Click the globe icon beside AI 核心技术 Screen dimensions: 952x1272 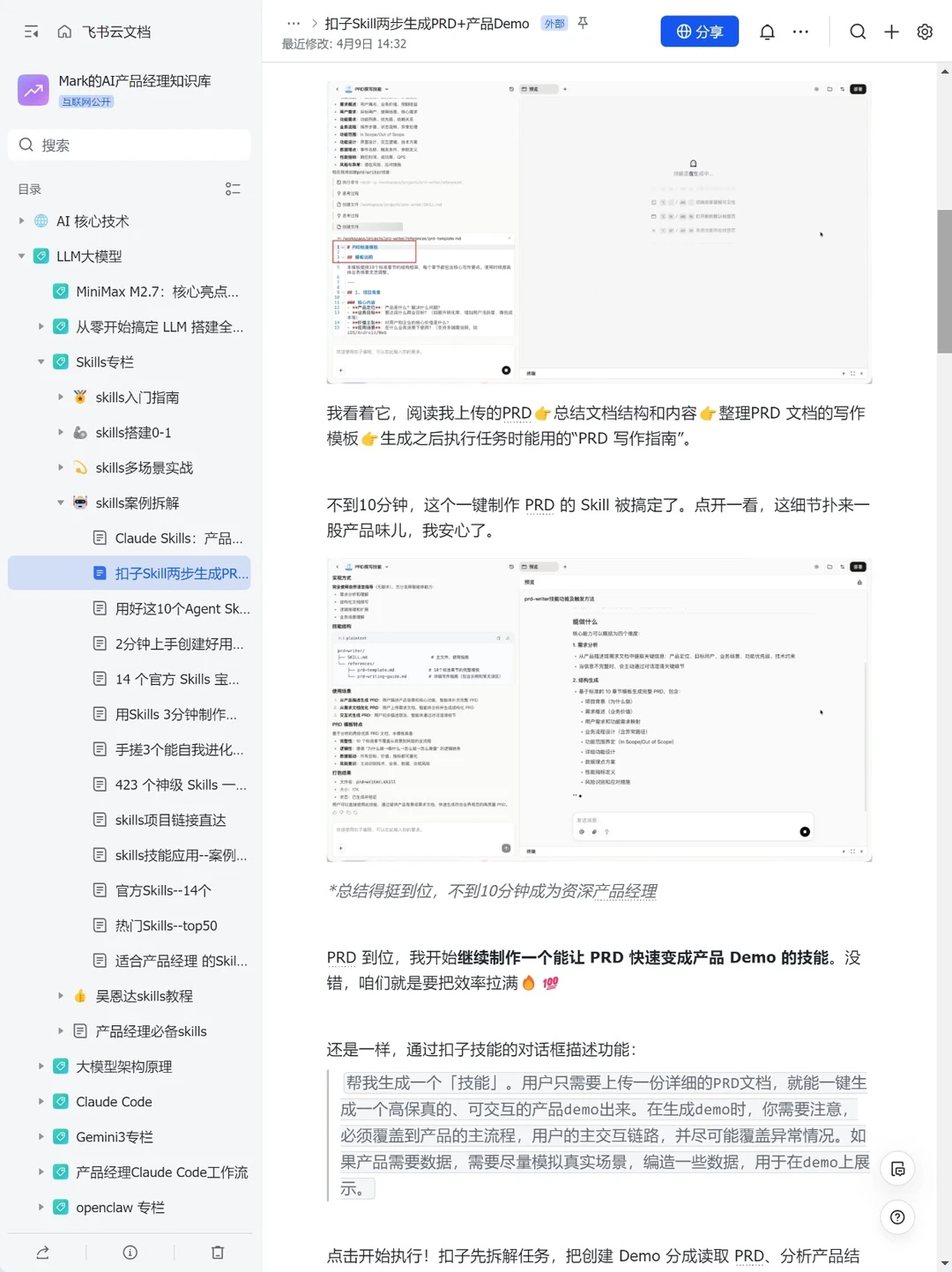(41, 221)
